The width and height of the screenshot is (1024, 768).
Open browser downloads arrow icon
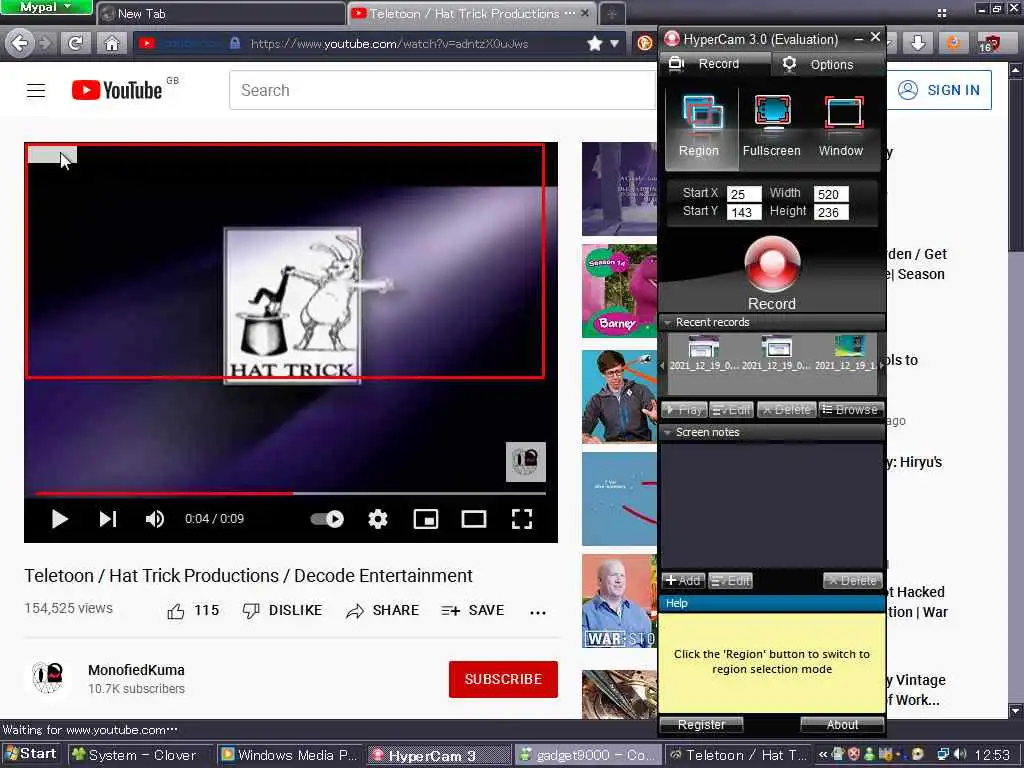click(x=918, y=43)
